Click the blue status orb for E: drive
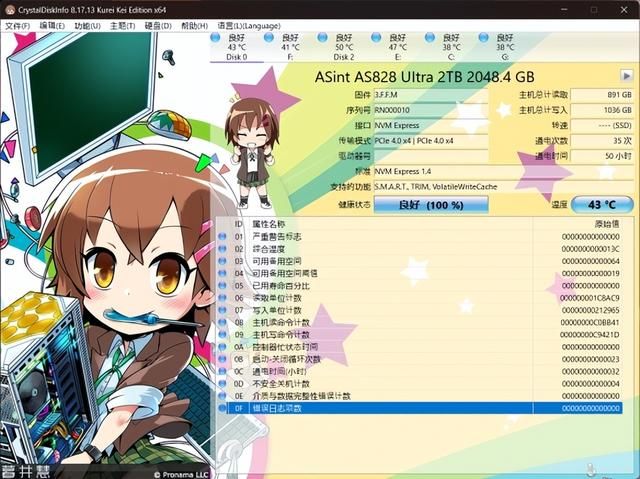Viewport: 640px width, 479px height. [x=376, y=38]
